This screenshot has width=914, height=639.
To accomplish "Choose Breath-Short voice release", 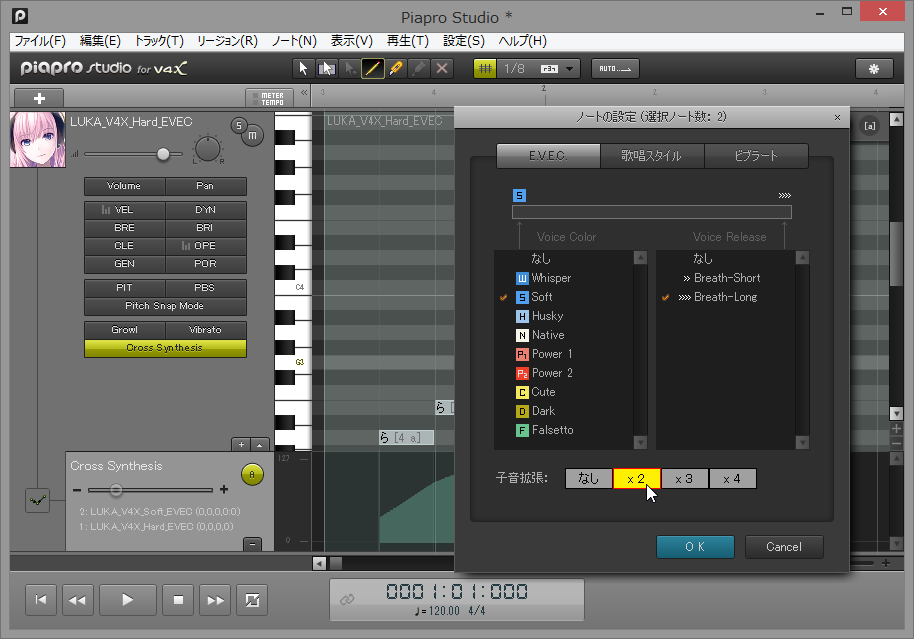I will [x=725, y=278].
